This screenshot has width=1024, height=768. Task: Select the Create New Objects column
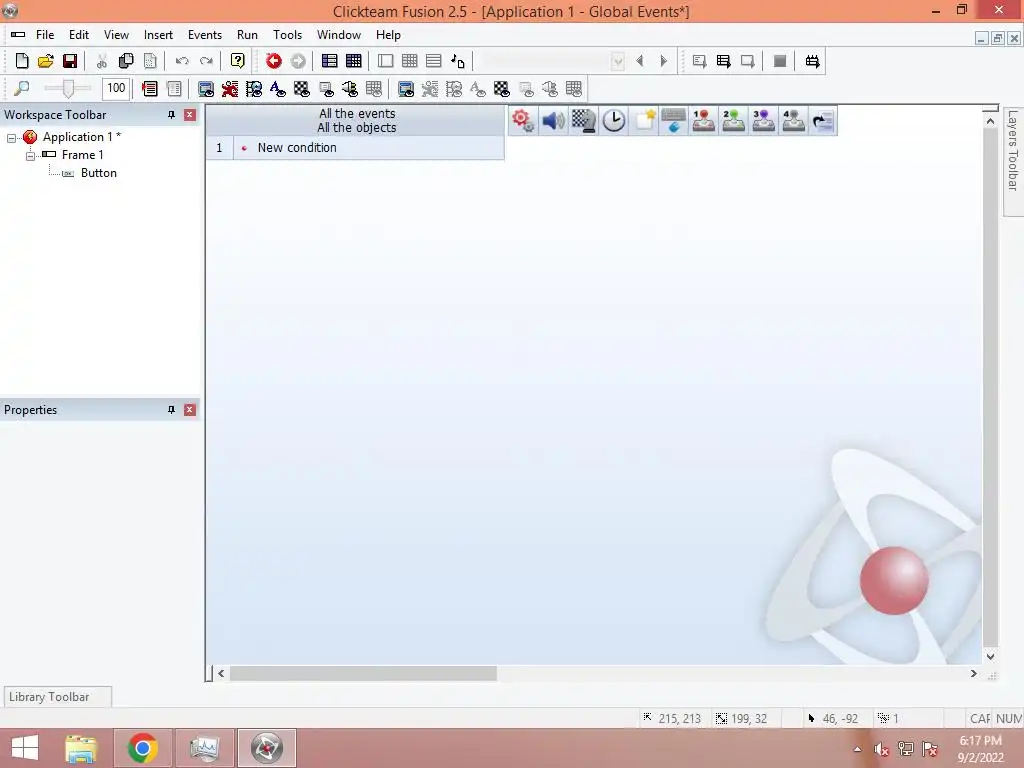tap(644, 121)
